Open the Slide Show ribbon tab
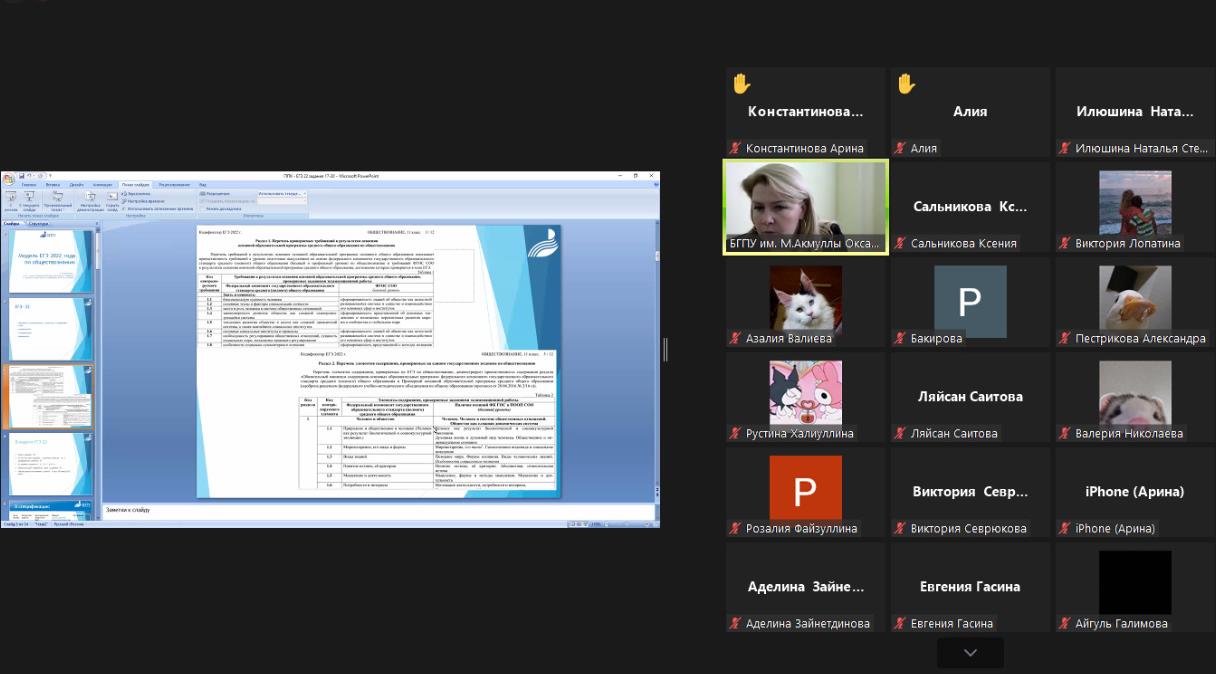This screenshot has height=674, width=1216. pyautogui.click(x=135, y=185)
